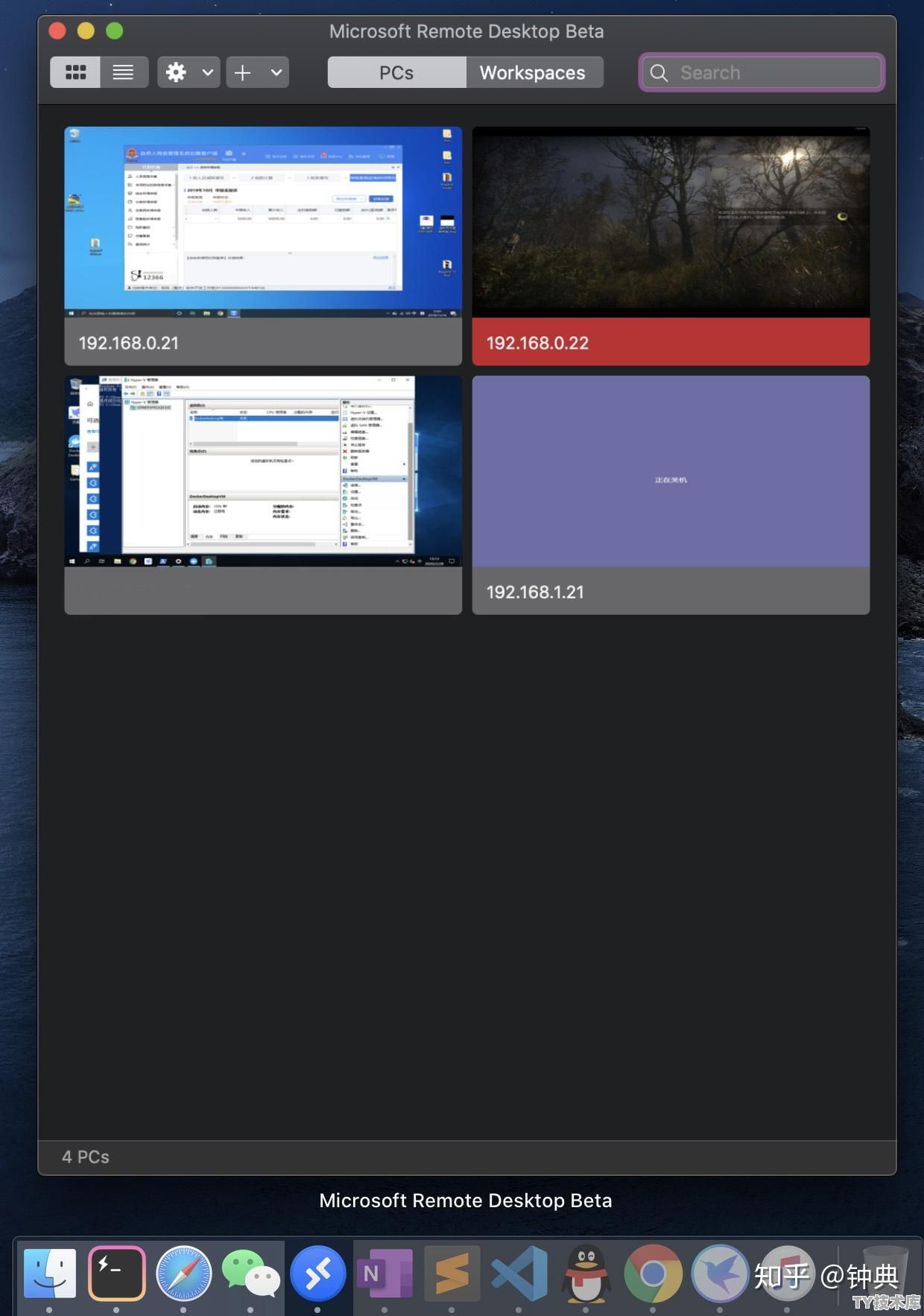
Task: Click Microsoft Remote Desktop Dock icon
Action: (317, 1274)
